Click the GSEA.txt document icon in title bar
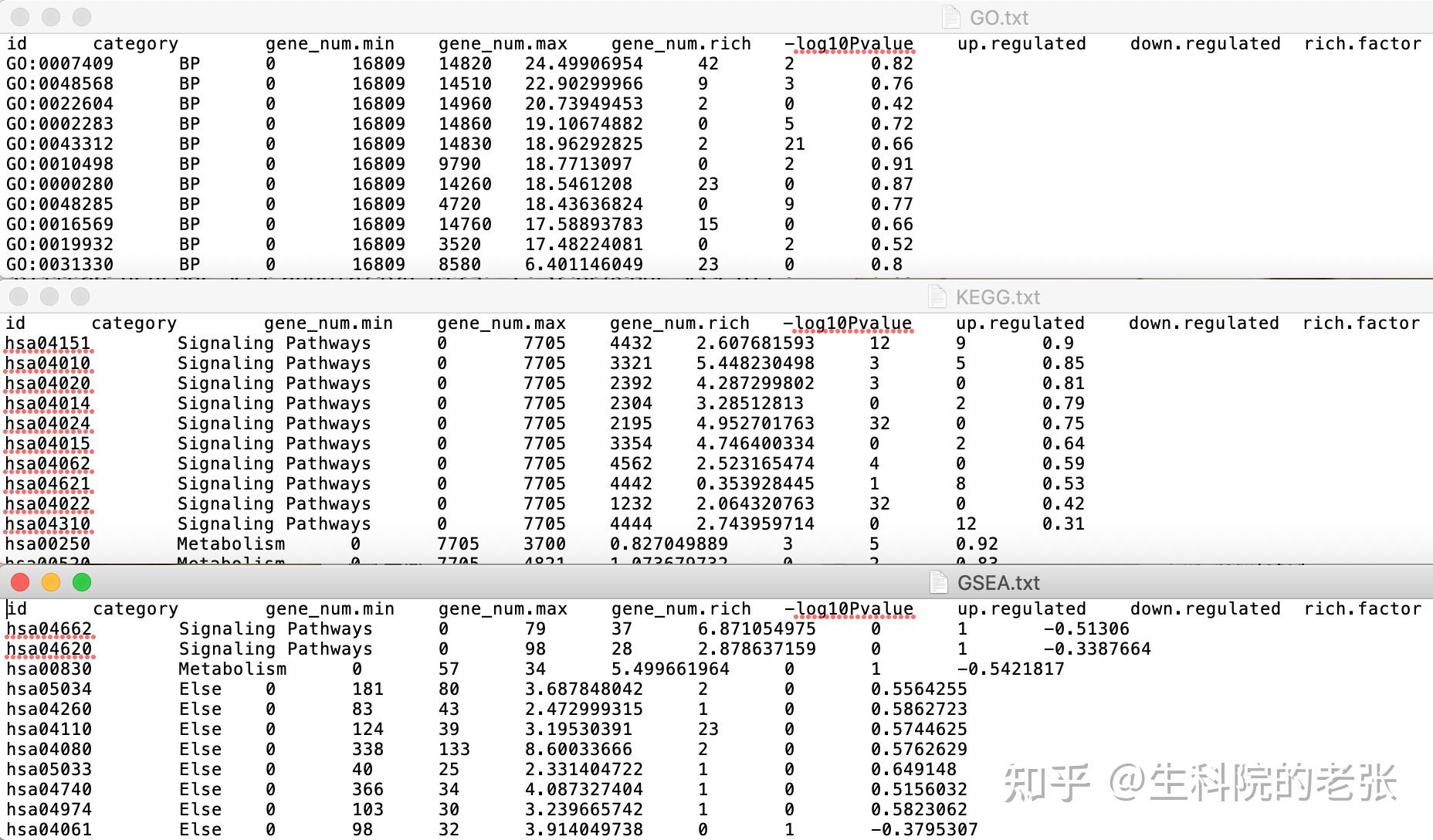 939,582
